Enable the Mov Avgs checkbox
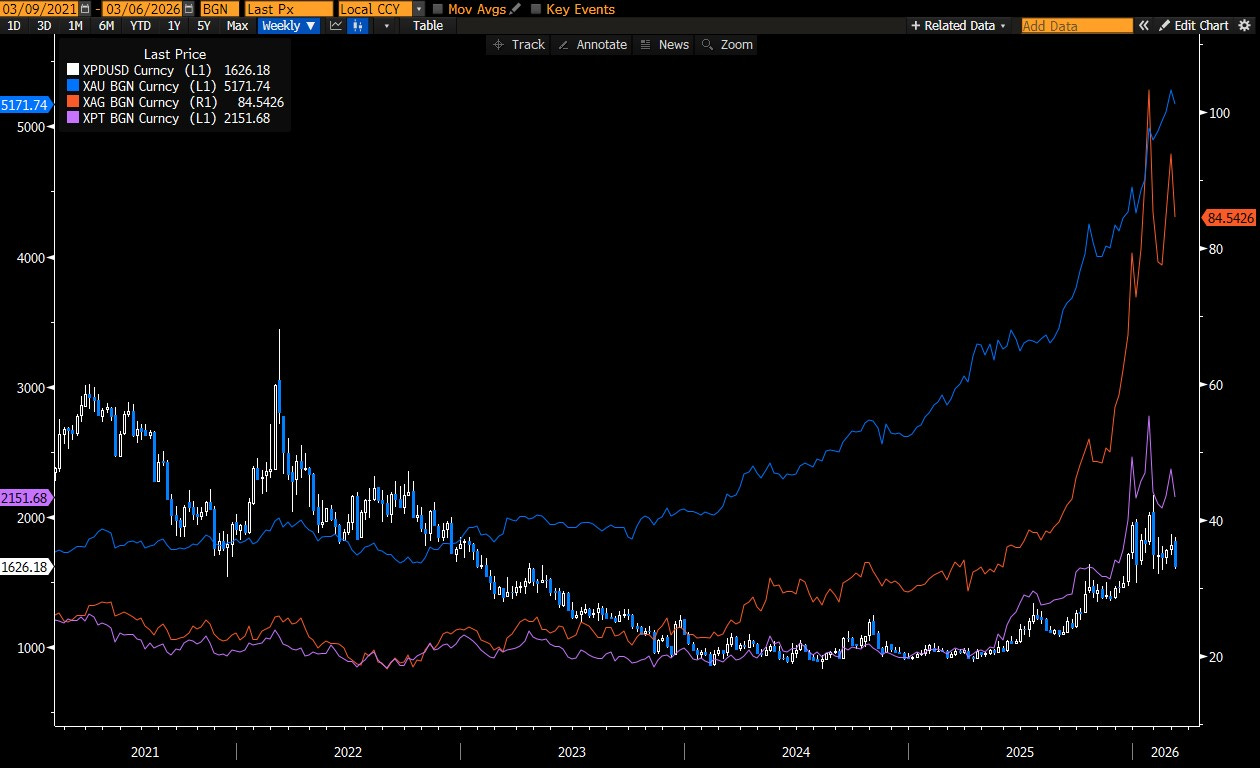This screenshot has height=768, width=1260. (438, 9)
